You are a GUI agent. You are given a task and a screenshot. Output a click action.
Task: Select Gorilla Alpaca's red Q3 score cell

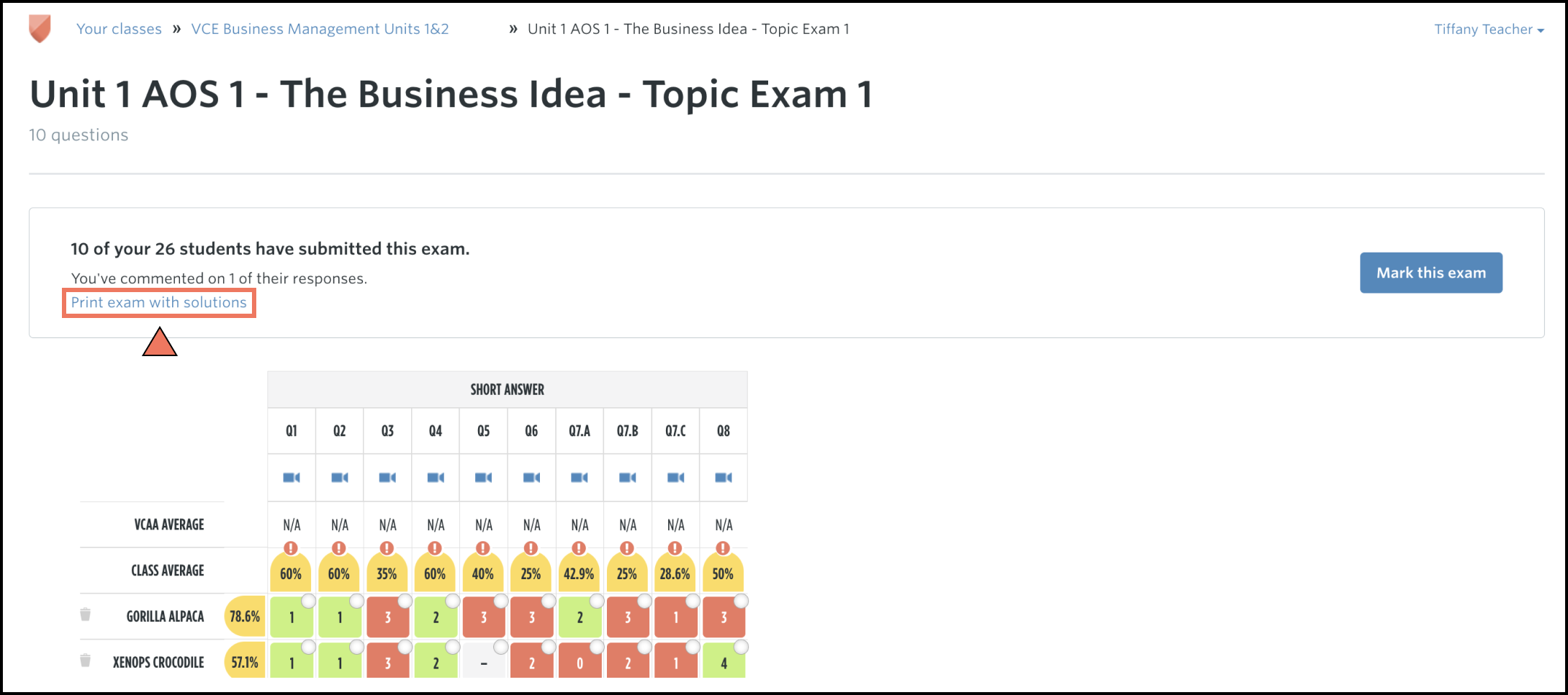coord(387,617)
